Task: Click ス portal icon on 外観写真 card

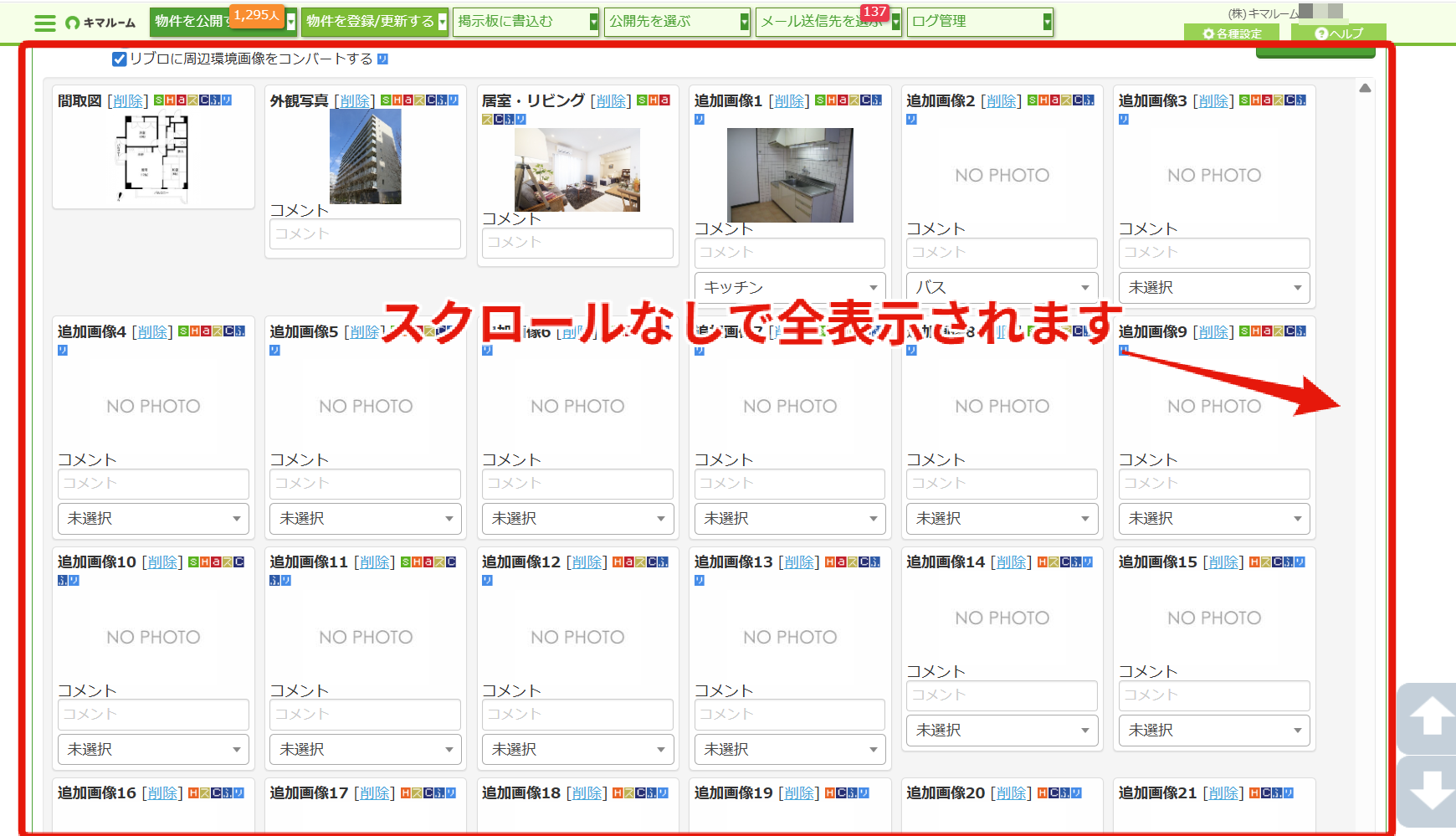Action: pyautogui.click(x=419, y=100)
